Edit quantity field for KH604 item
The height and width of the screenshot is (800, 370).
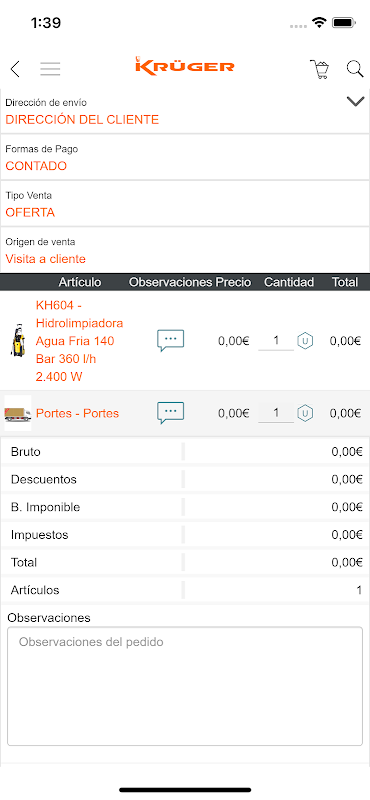[x=276, y=341]
